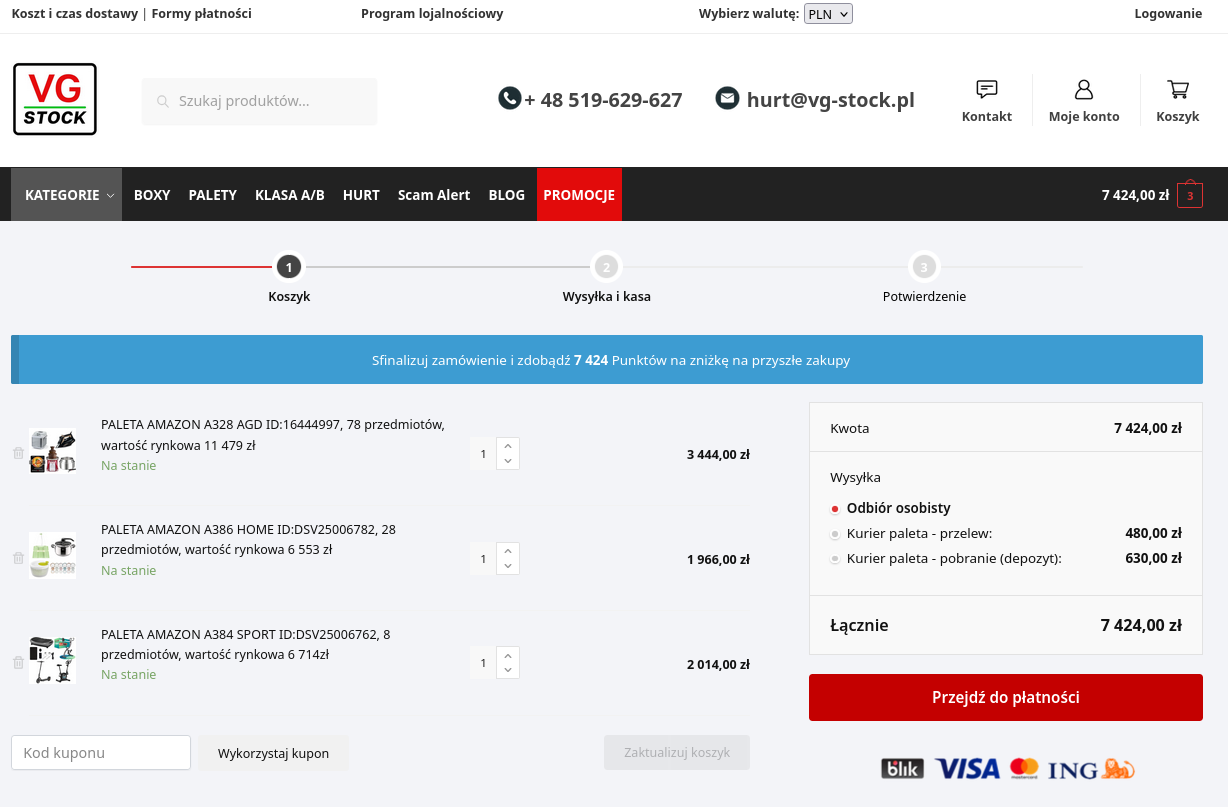Open the Koszyk cart icon in header

(1178, 90)
